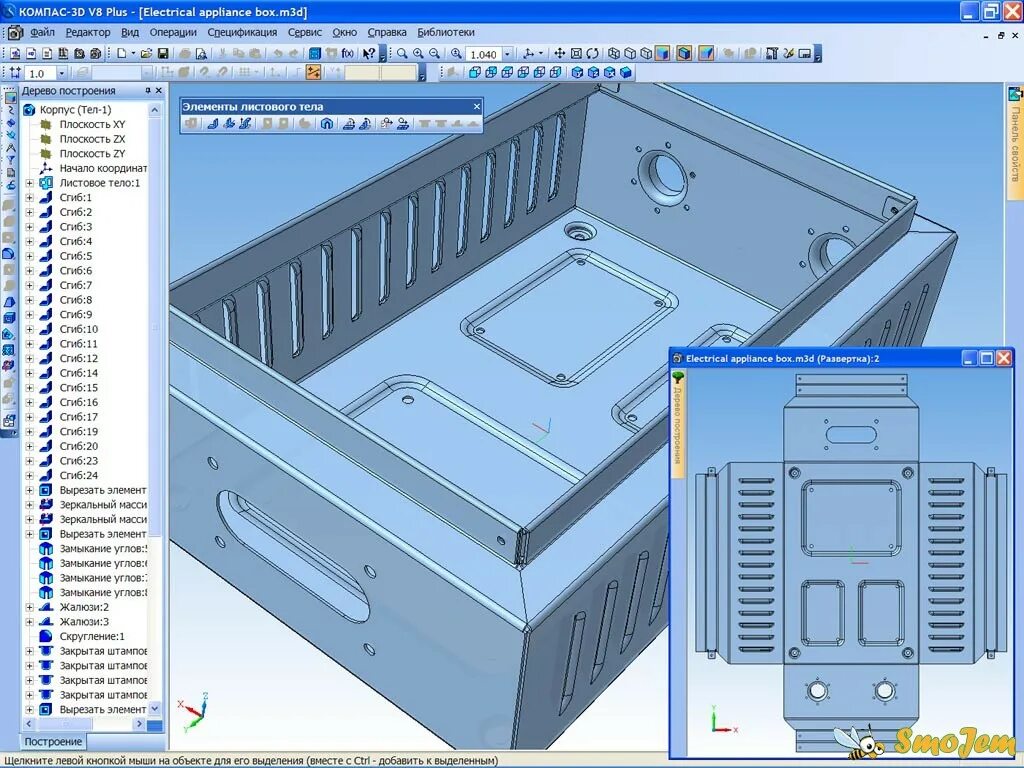Open the 1.0 step value dropdown
Screen dimensions: 1024x768
click(62, 71)
